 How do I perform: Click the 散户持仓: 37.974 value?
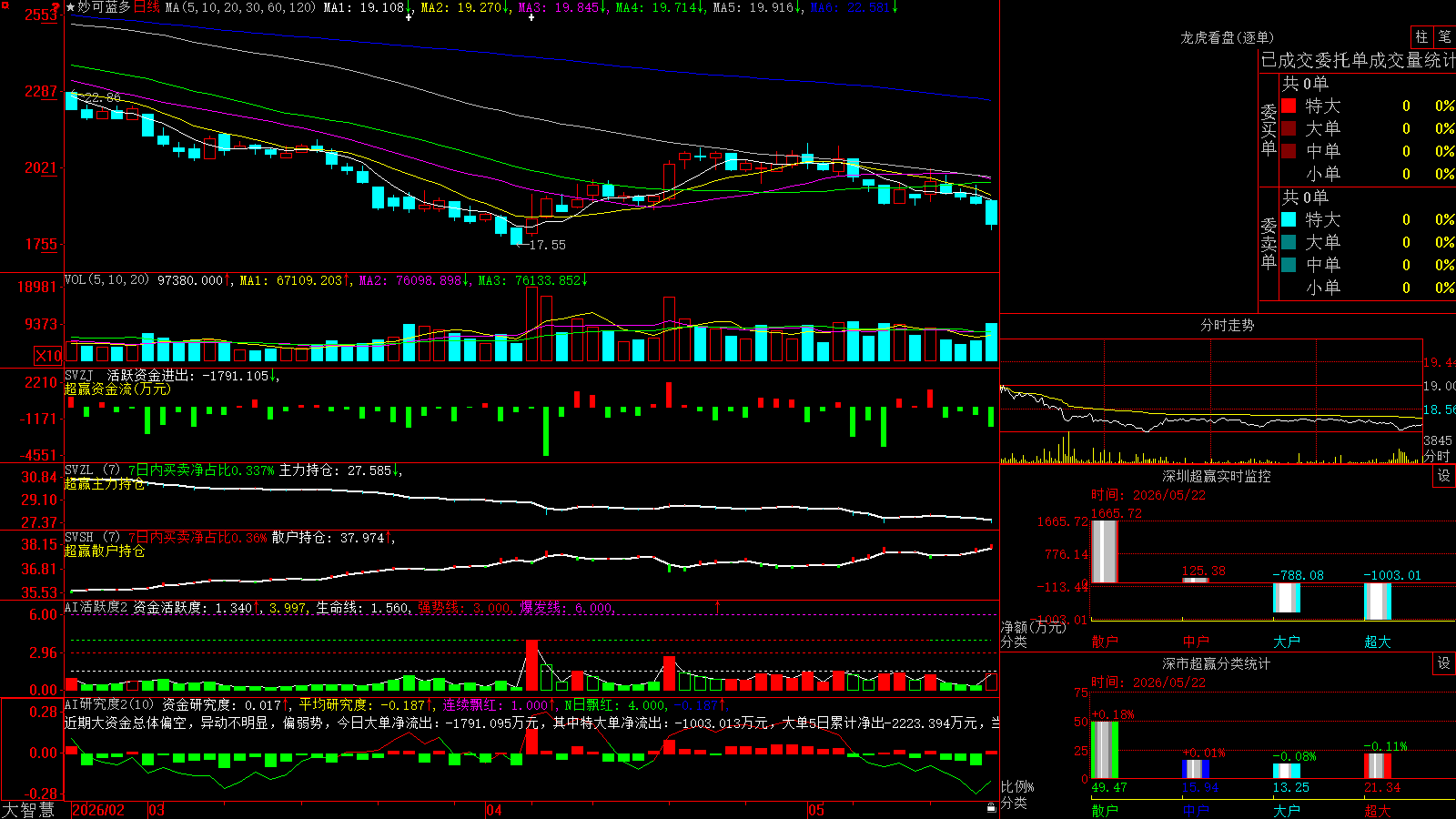329,538
